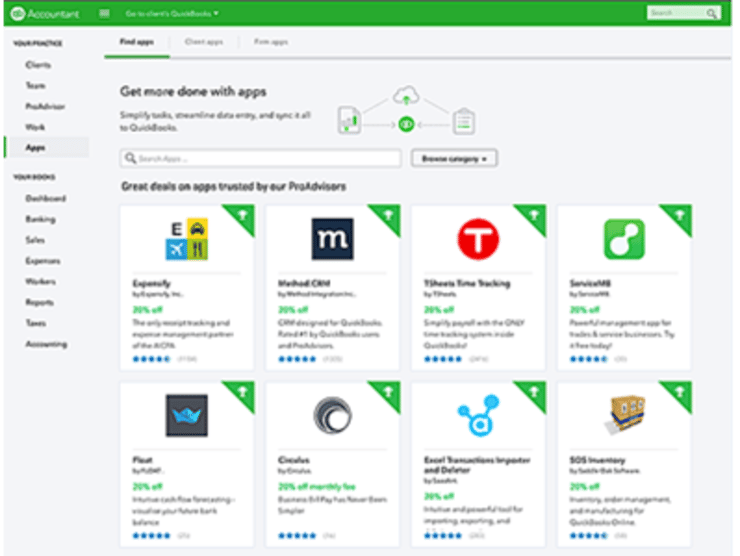Click the TSheets red T logo
This screenshot has width=740, height=556.
[x=478, y=239]
